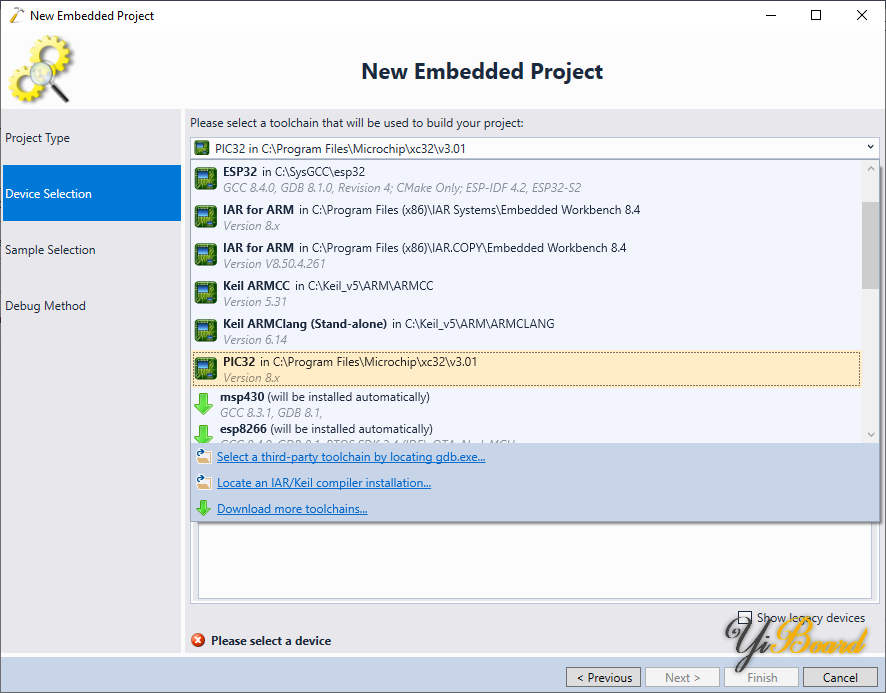Click the red error icon by device message

198,640
